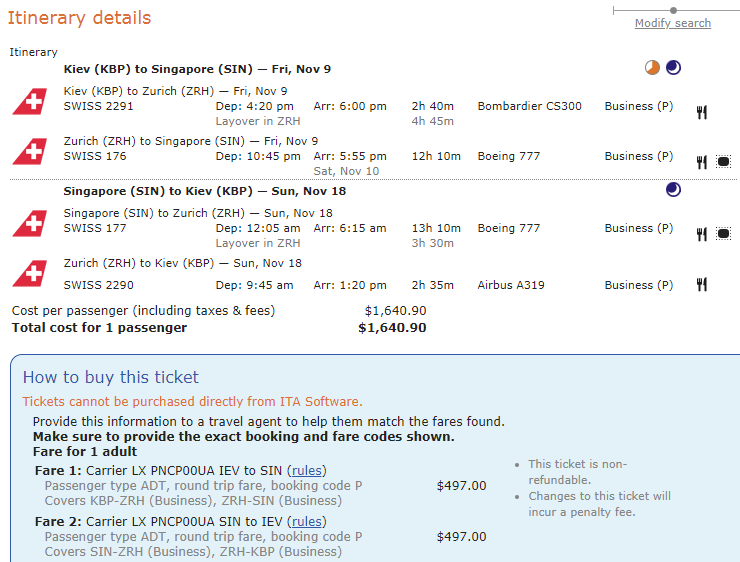
Task: Click the SWISS logo beside flight 2290
Action: [29, 273]
